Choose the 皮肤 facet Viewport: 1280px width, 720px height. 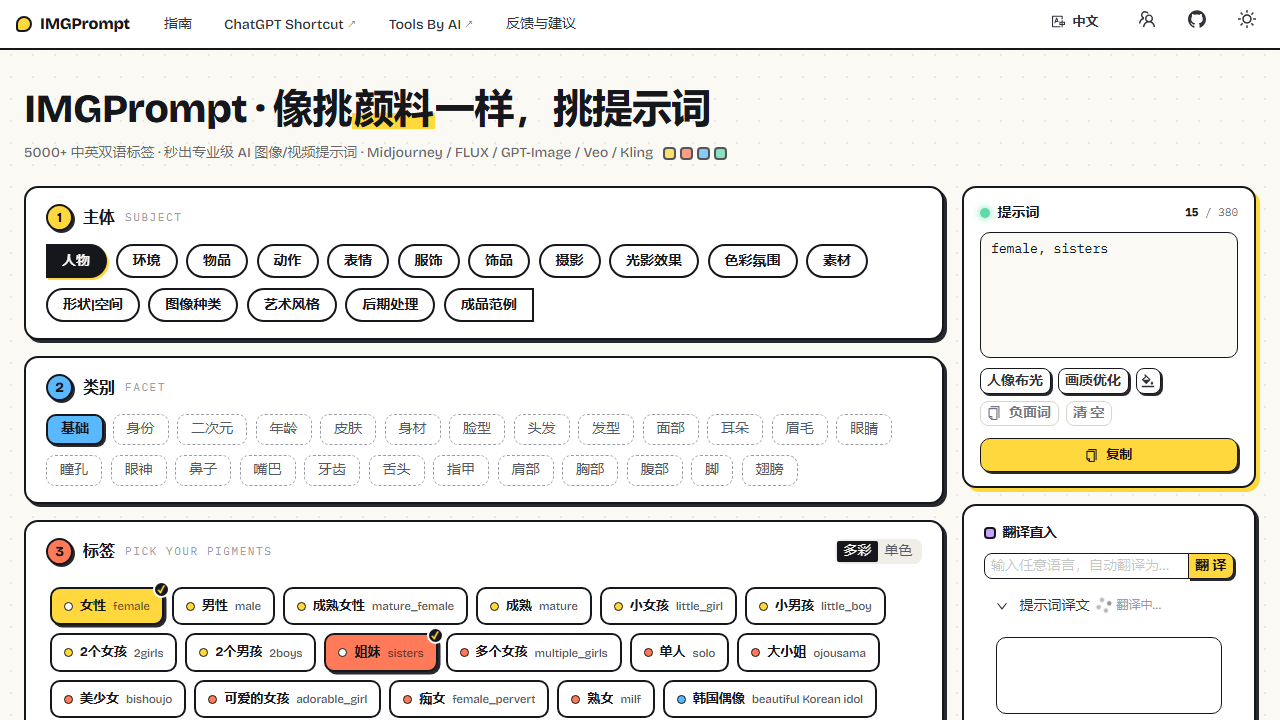348,429
